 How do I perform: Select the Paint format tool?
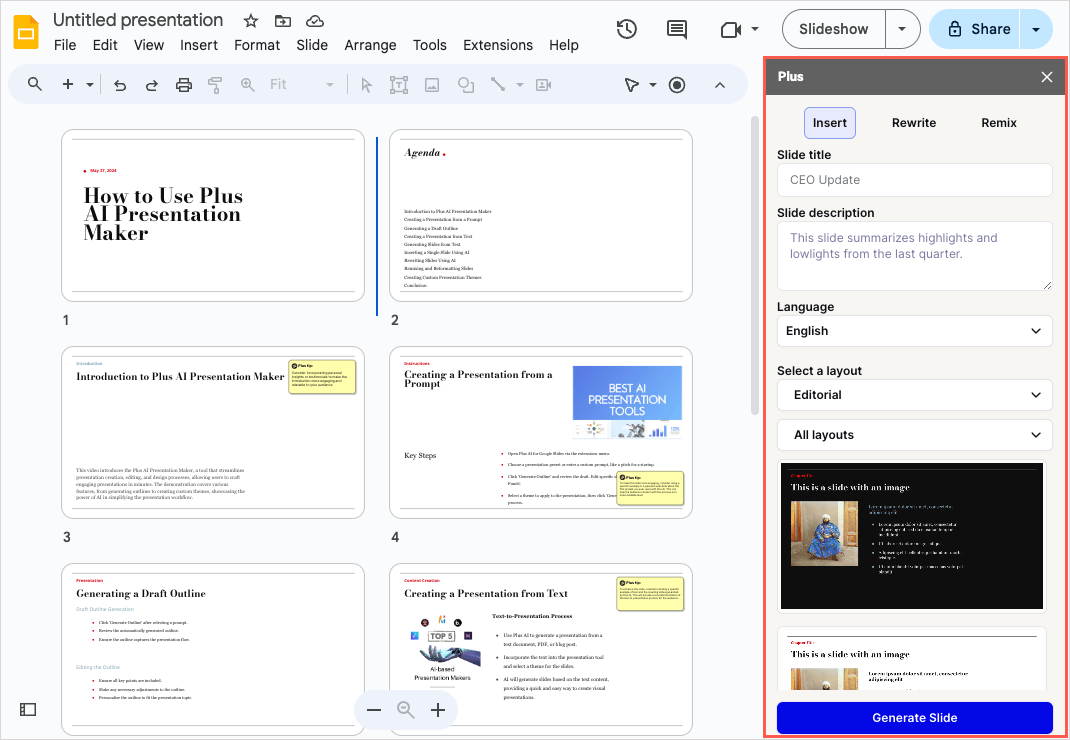(215, 85)
